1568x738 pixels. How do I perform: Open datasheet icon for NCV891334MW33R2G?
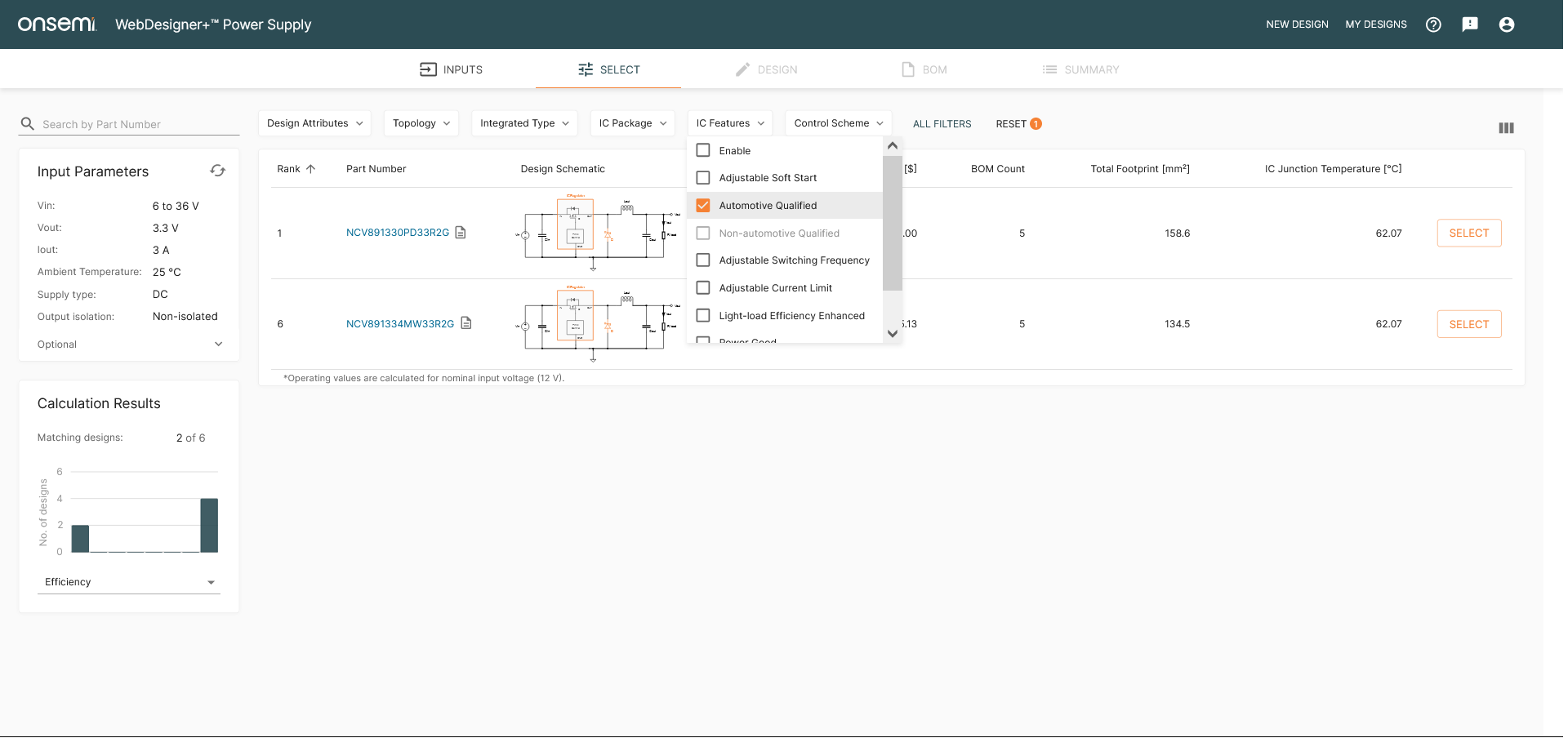pyautogui.click(x=466, y=323)
